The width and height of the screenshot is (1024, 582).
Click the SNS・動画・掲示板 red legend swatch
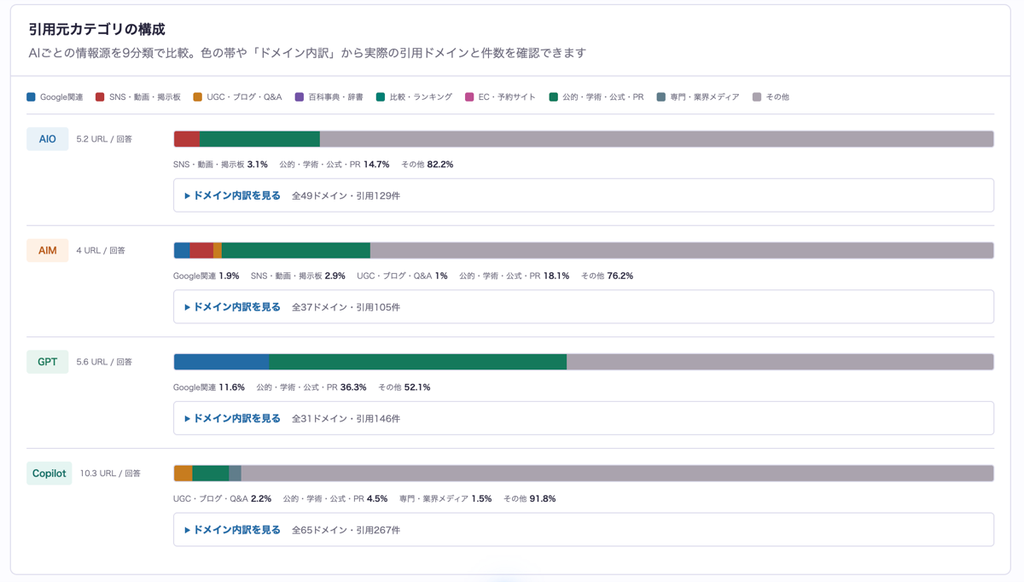click(100, 97)
